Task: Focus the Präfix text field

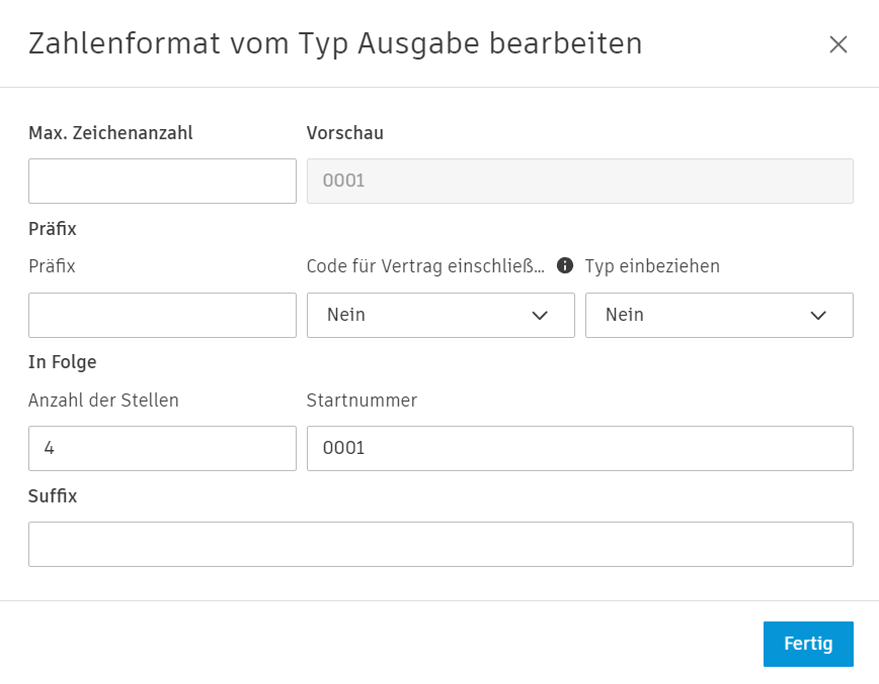Action: (x=162, y=315)
